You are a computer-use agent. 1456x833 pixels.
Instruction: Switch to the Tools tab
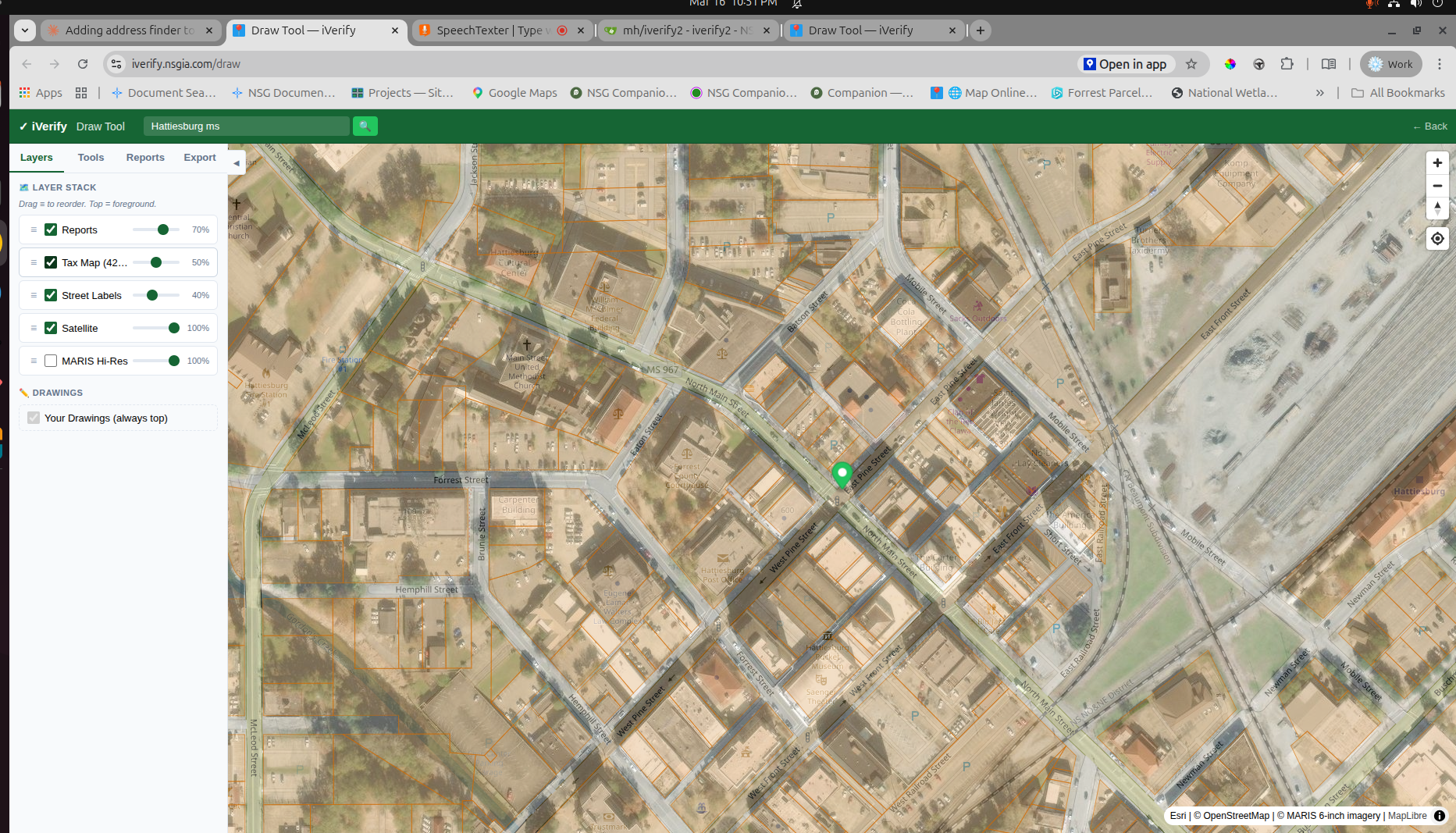coord(91,157)
